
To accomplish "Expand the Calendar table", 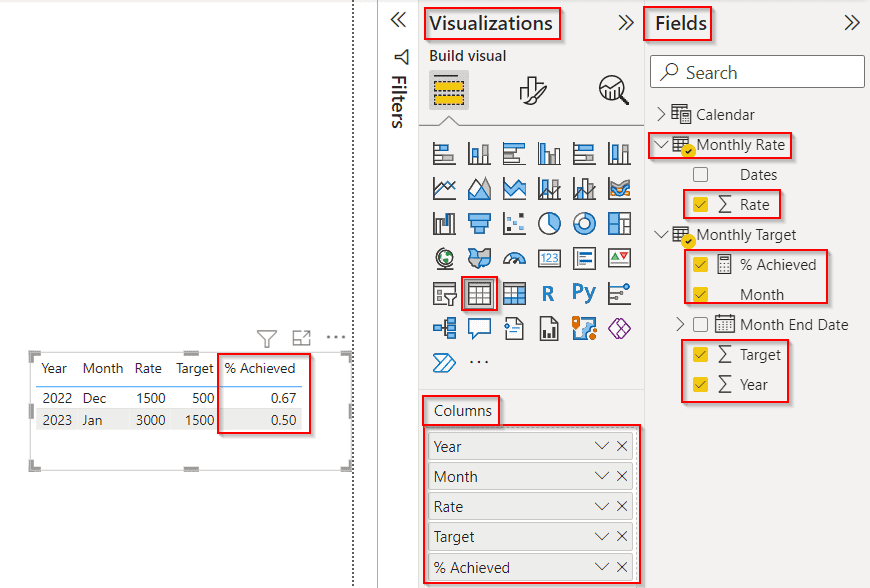I will [x=661, y=114].
